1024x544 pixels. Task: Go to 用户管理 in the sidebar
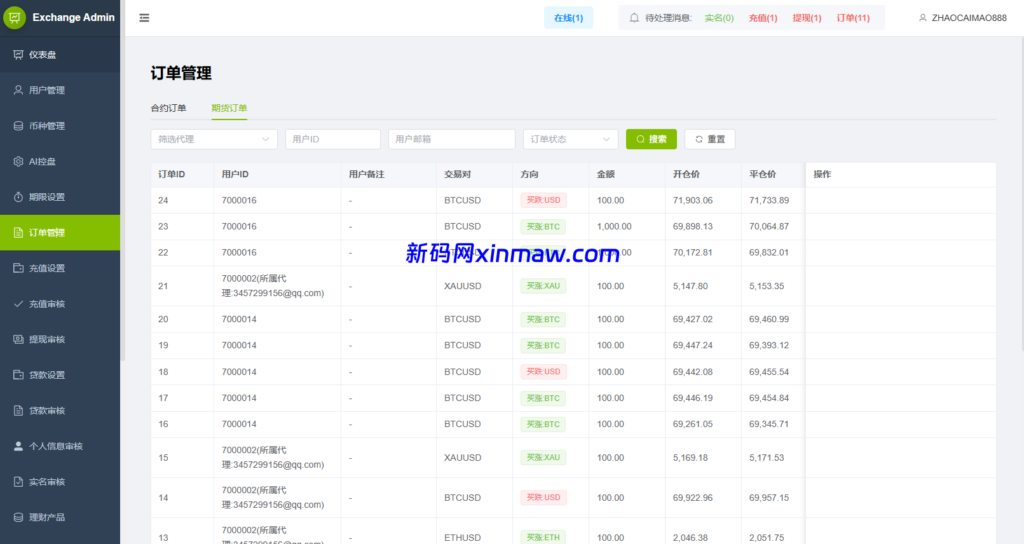click(x=60, y=90)
